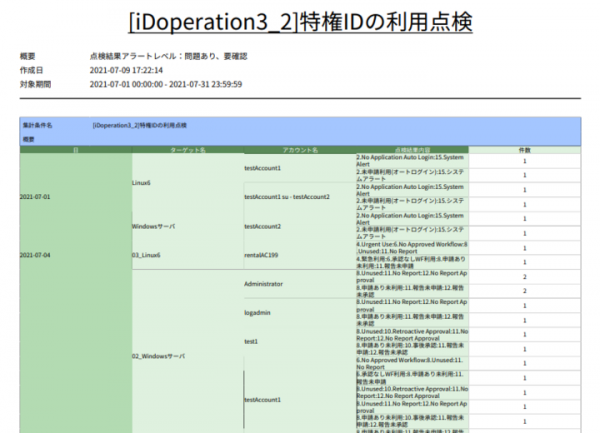Click the logadmin account cell

pos(258,312)
